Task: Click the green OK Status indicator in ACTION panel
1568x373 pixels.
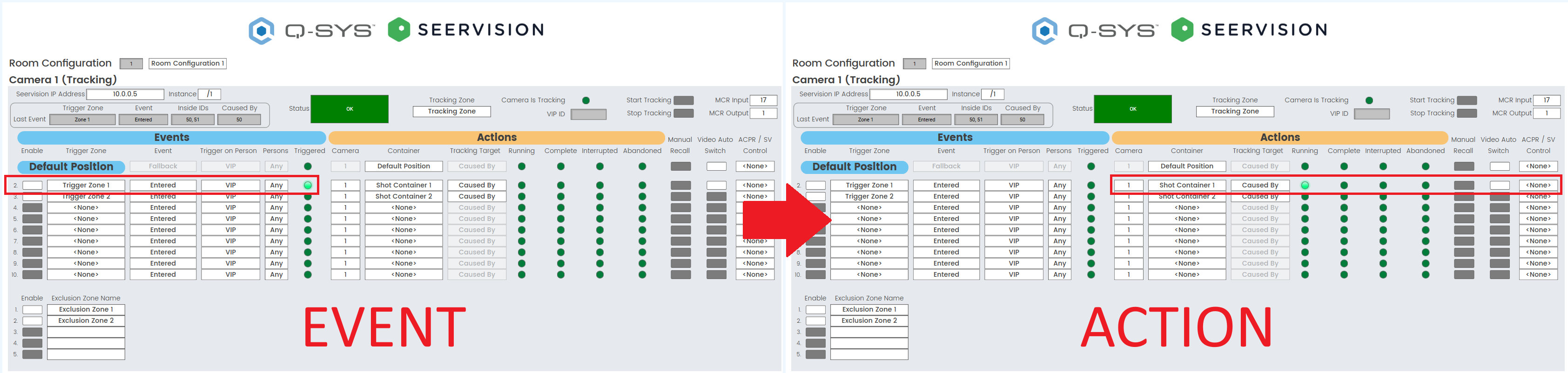Action: [x=1132, y=109]
